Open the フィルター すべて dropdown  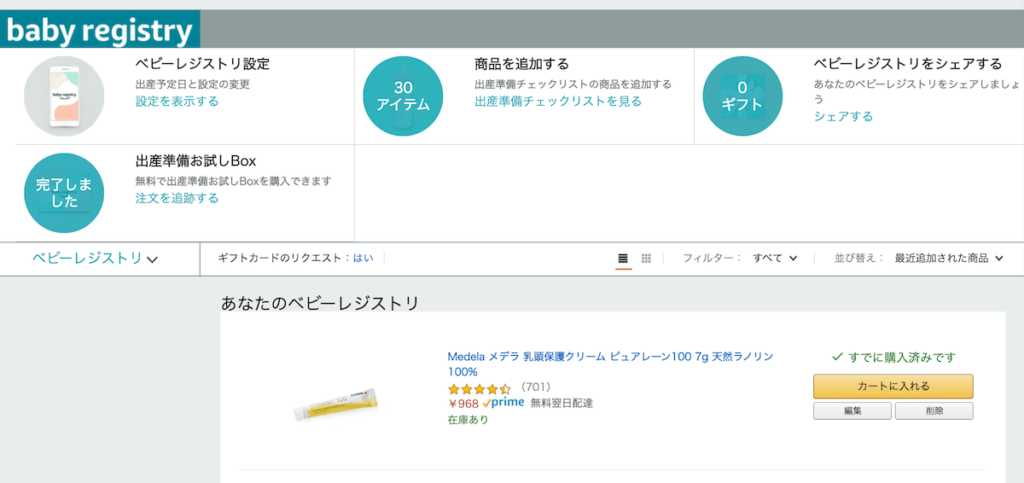point(775,258)
